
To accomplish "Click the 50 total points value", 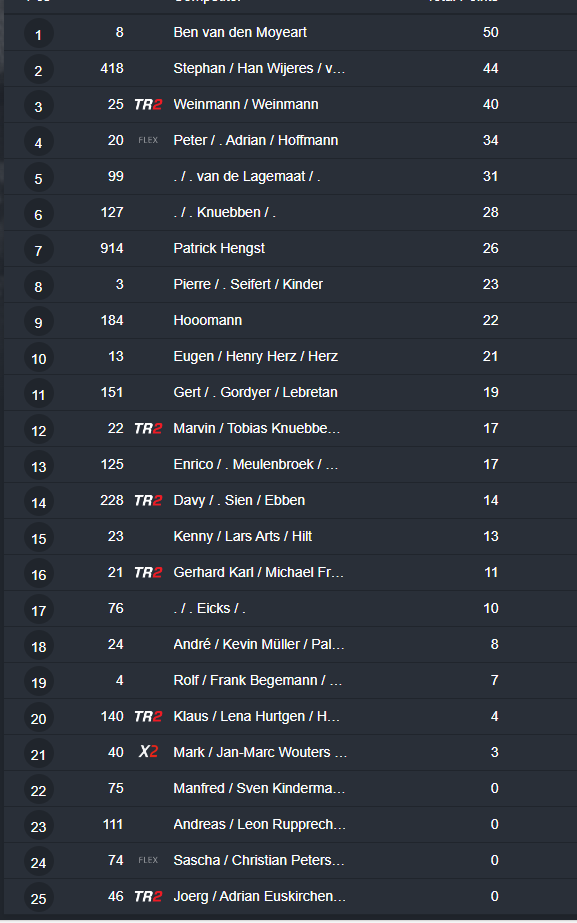I will click(x=490, y=32).
